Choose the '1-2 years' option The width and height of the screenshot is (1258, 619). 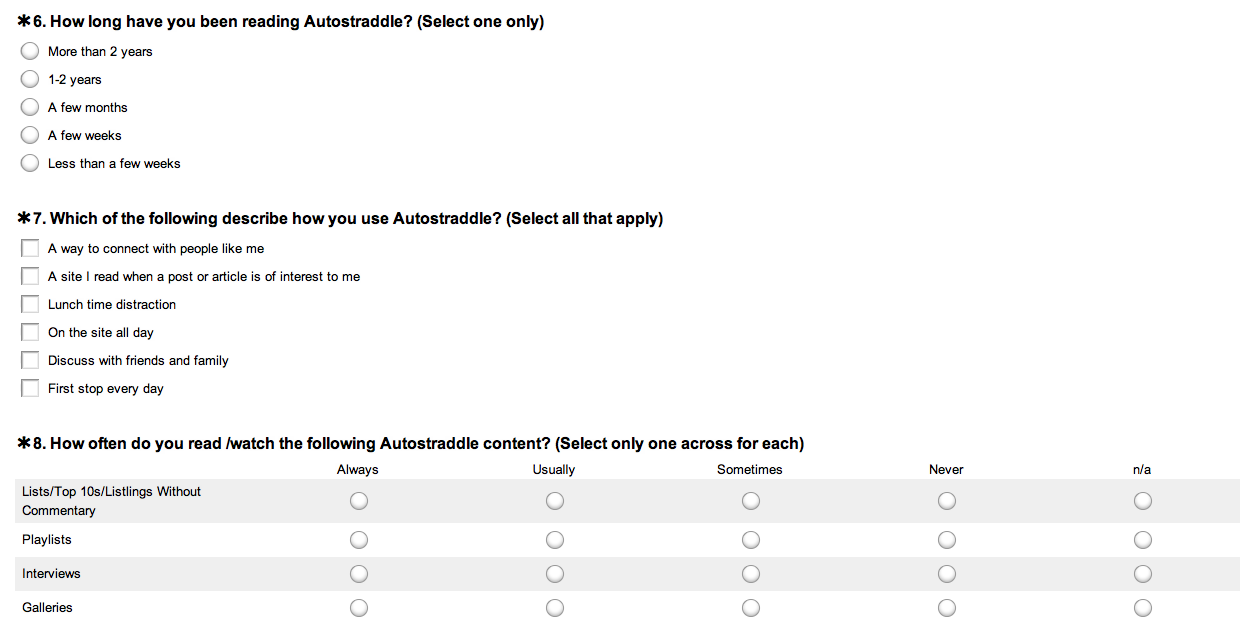click(30, 79)
